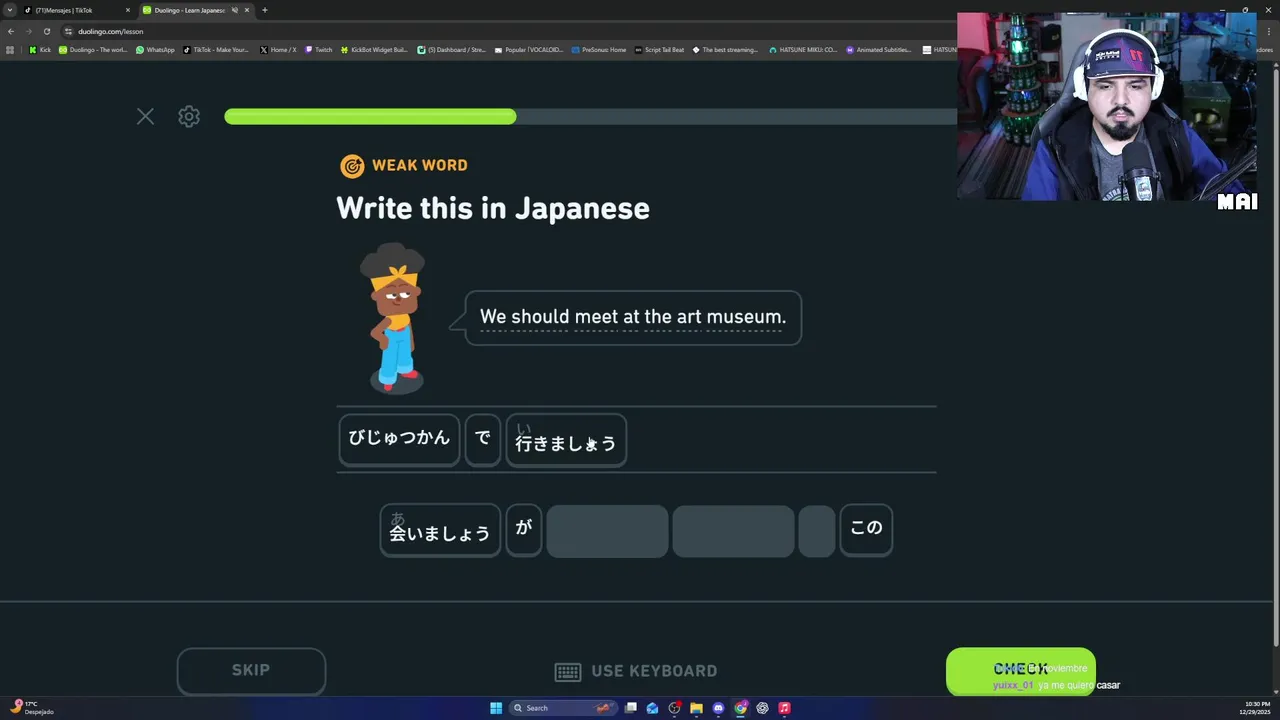Open the HATSUNE MIKU: CO... bookmark
The width and height of the screenshot is (1280, 720).
coord(803,49)
